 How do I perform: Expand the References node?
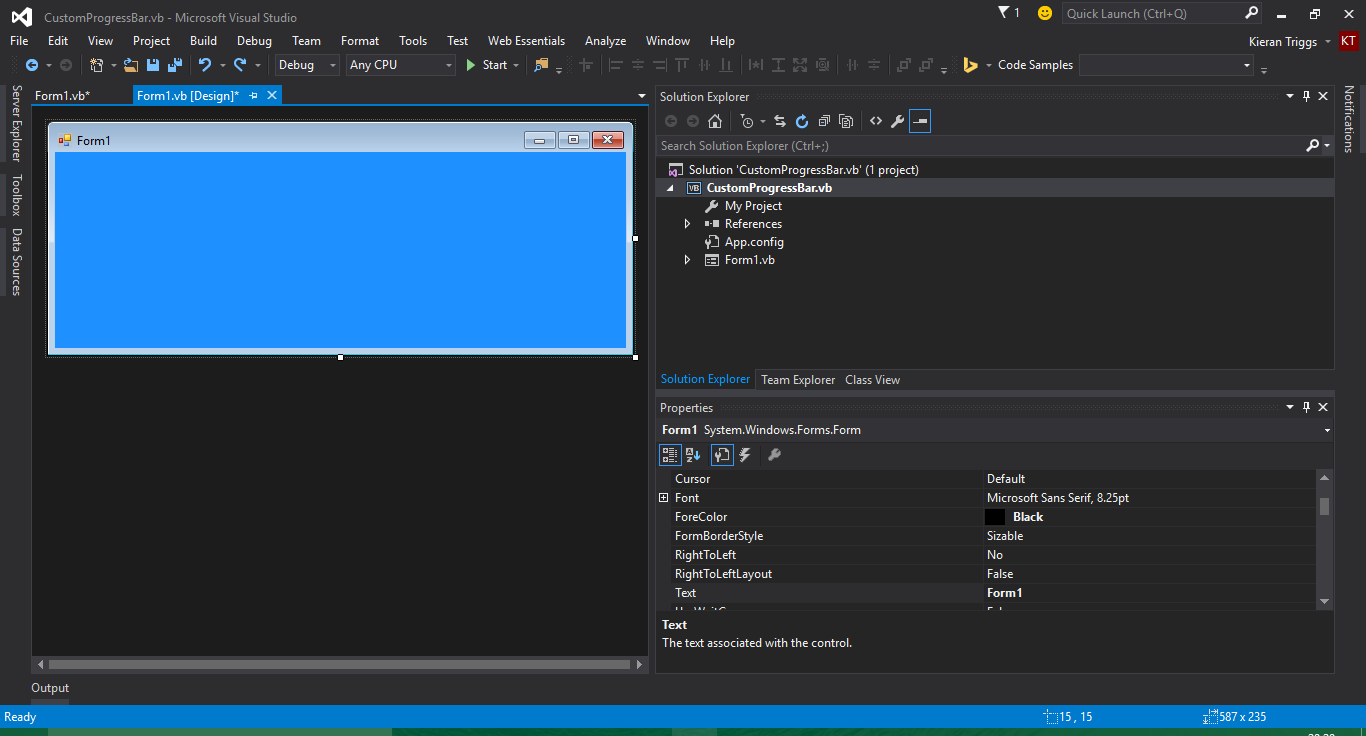[x=687, y=224]
